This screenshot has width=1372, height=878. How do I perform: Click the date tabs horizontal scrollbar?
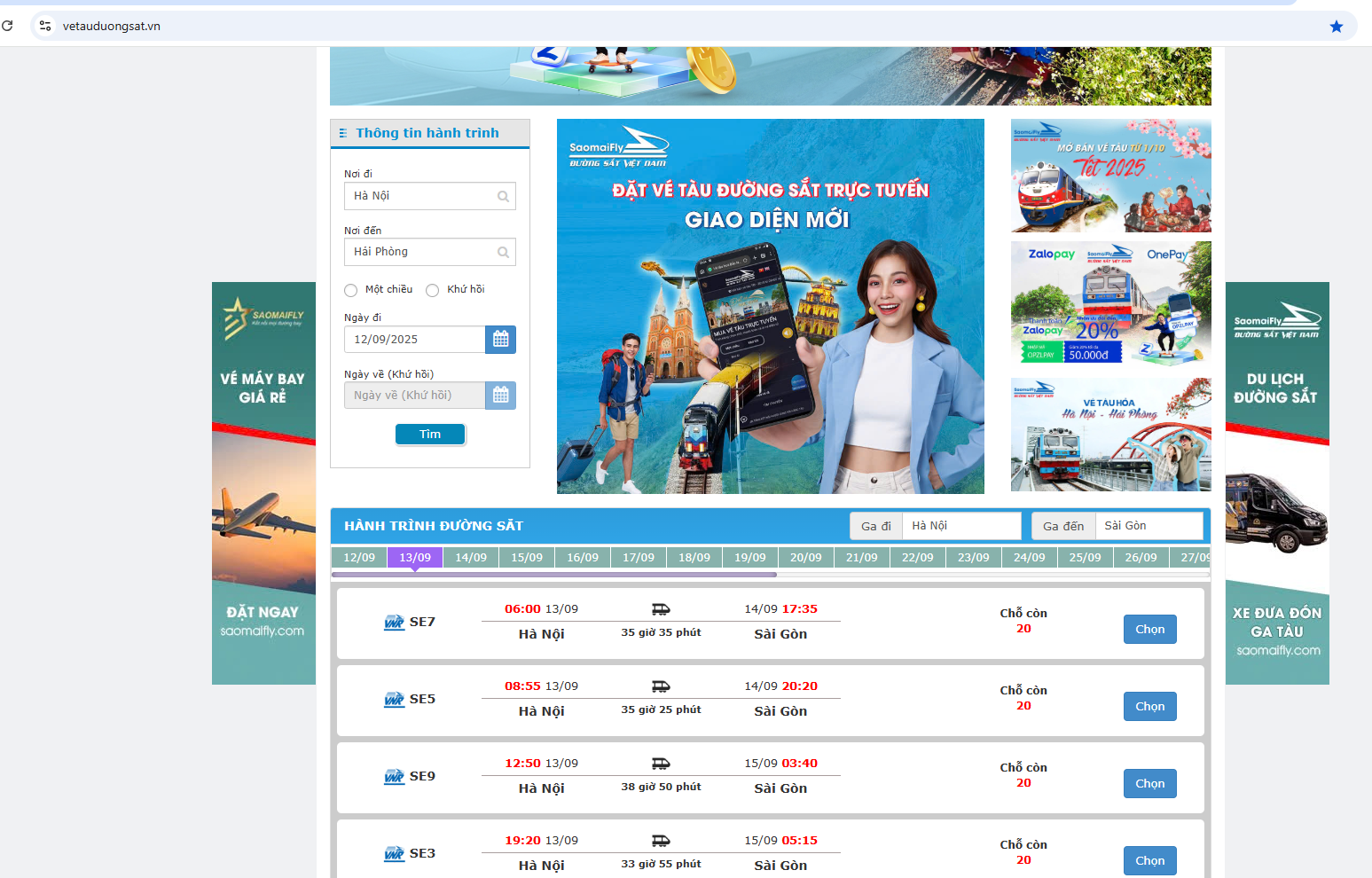(554, 575)
